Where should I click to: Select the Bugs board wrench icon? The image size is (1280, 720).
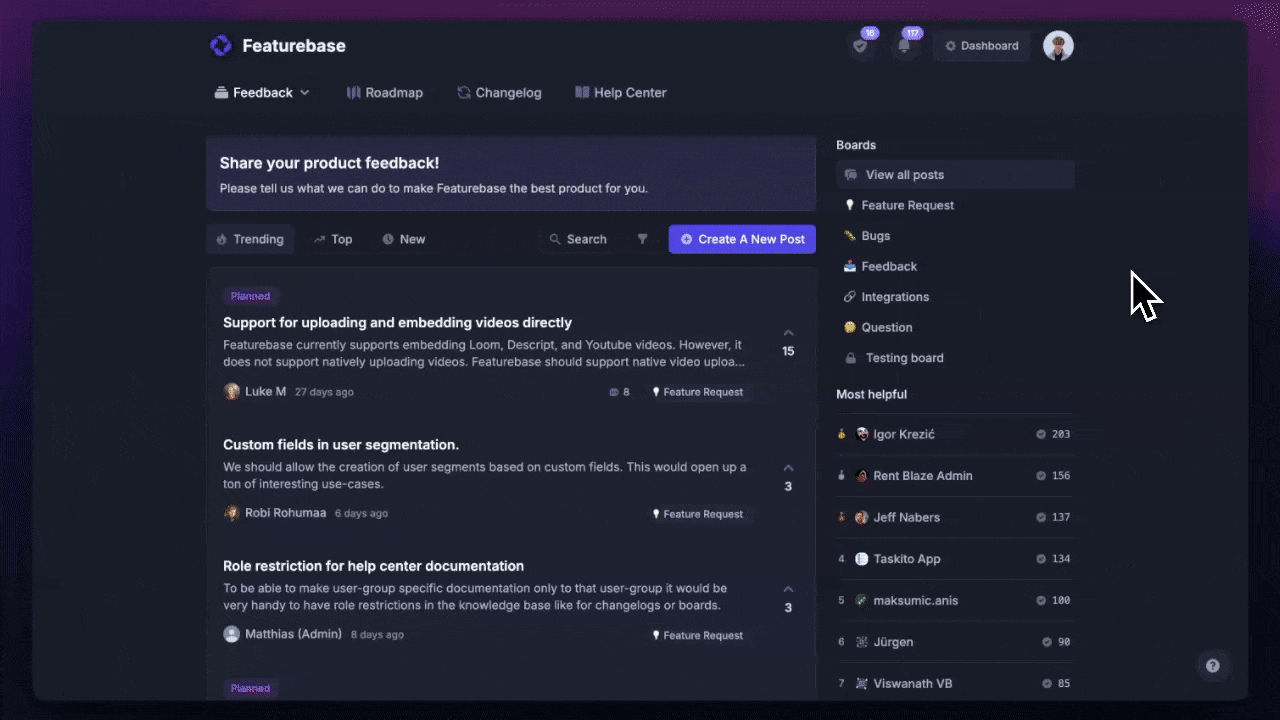point(850,235)
